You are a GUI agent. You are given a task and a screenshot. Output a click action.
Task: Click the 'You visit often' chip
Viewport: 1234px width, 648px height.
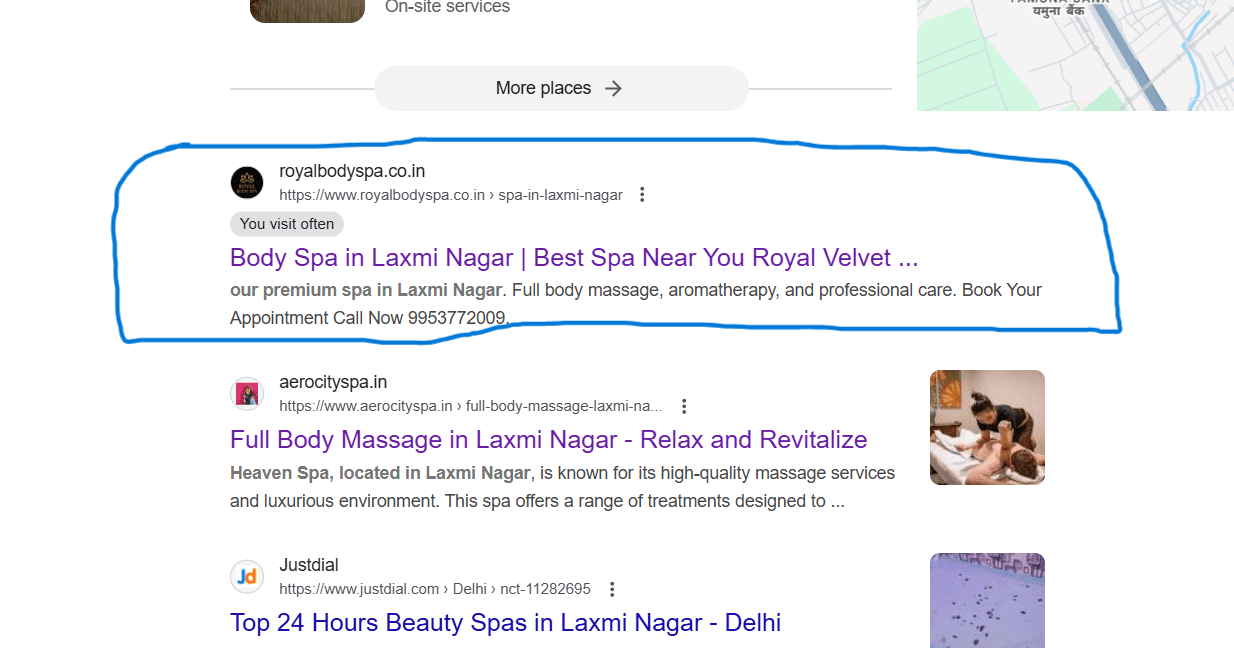(286, 223)
